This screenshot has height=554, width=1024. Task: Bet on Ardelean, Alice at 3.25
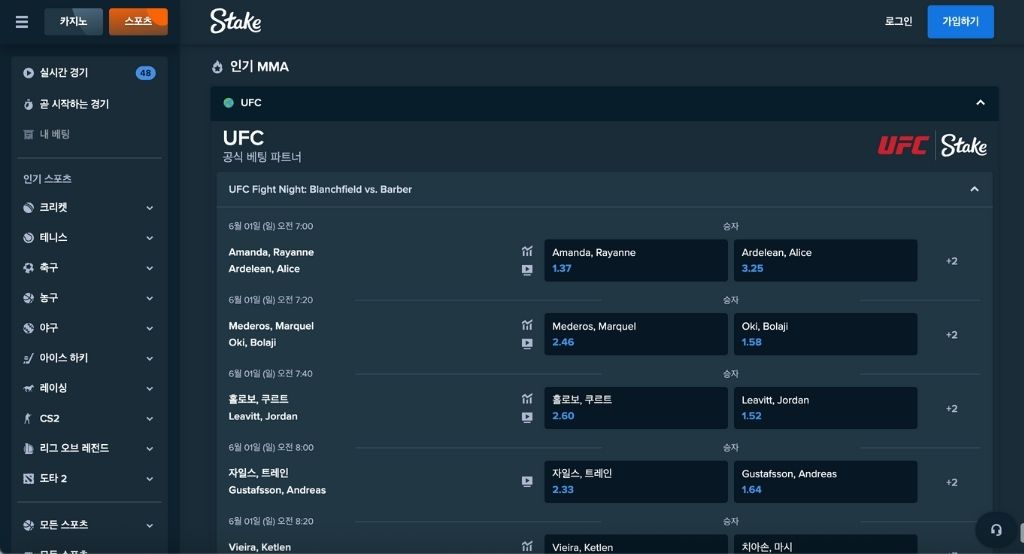pyautogui.click(x=825, y=260)
